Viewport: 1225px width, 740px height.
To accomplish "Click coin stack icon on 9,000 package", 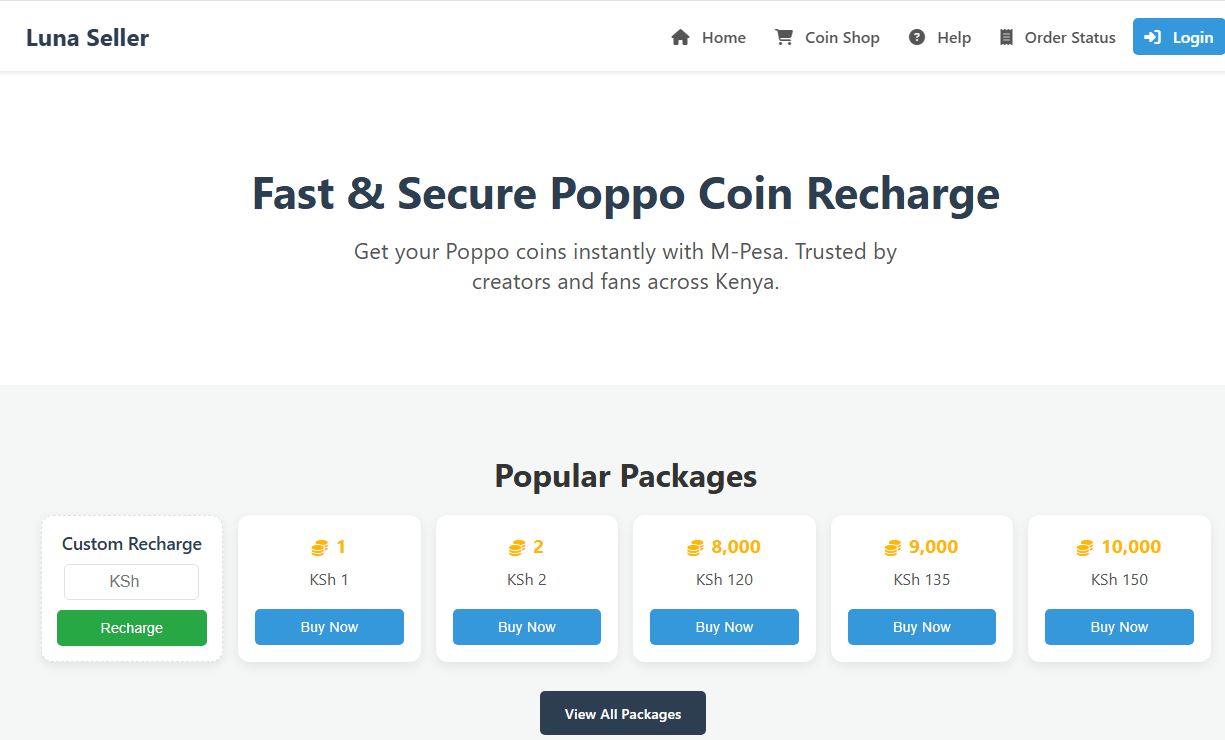I will click(x=892, y=548).
